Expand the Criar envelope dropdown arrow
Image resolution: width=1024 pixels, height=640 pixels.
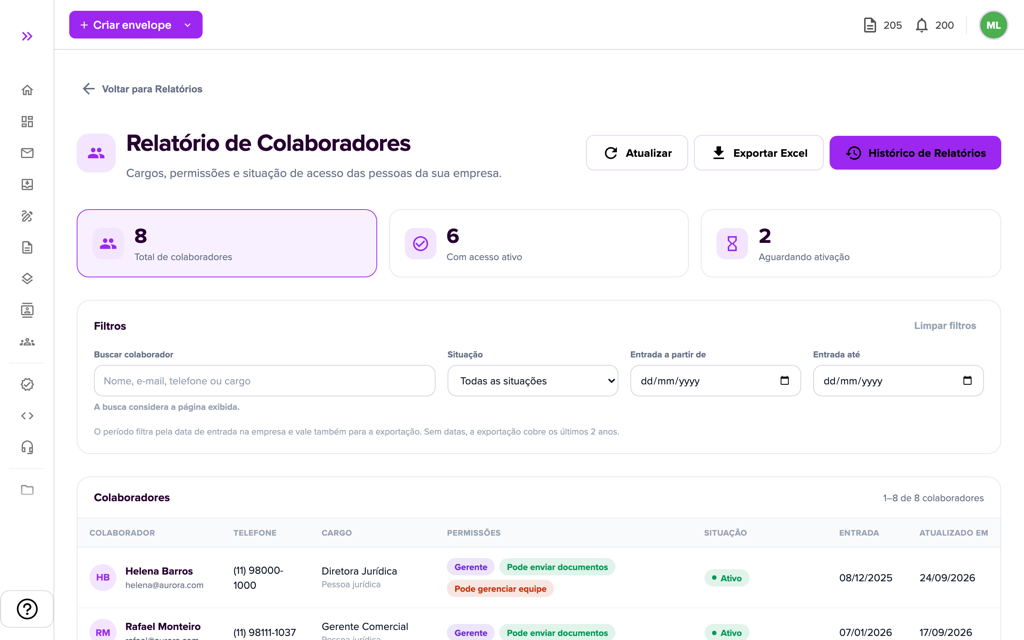tap(187, 25)
